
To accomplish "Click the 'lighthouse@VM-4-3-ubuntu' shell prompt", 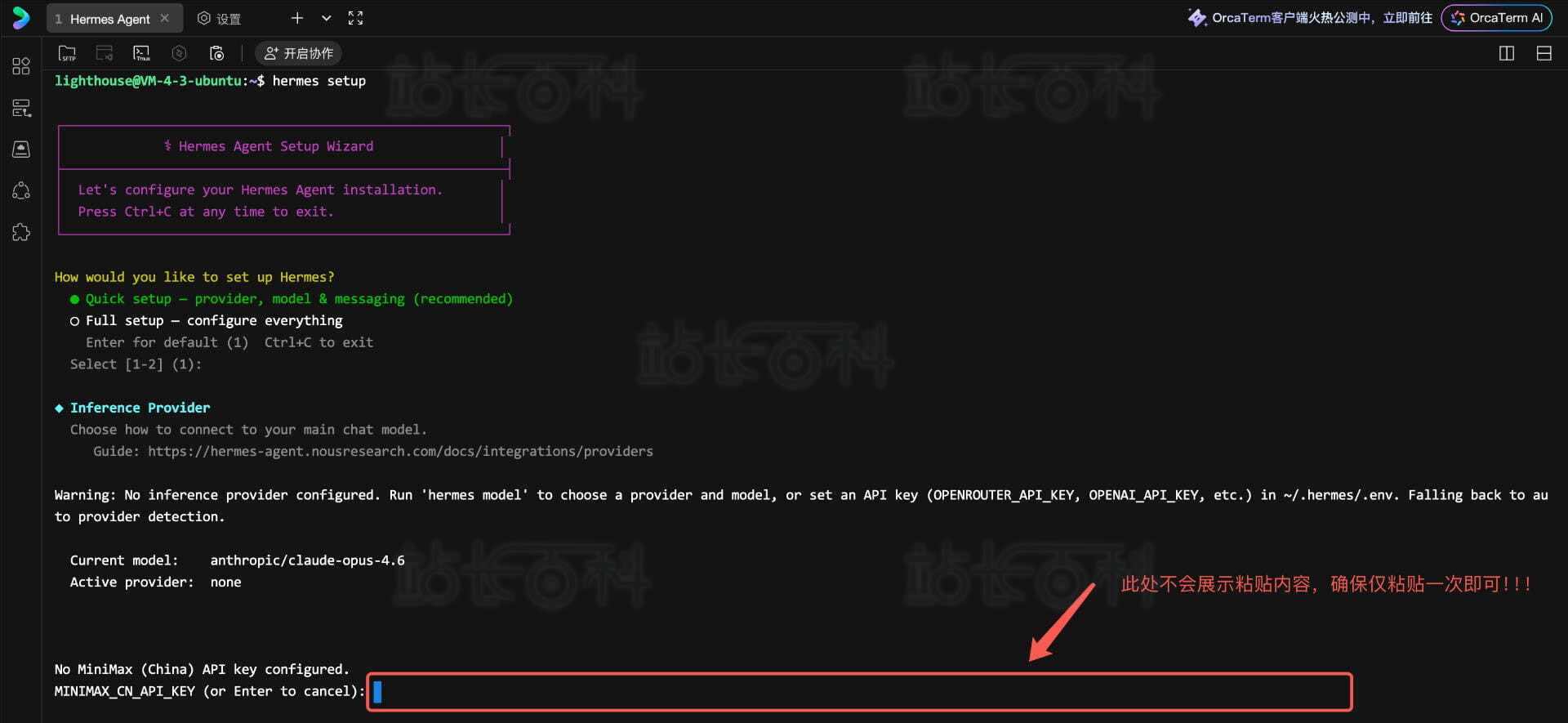I will click(x=148, y=81).
